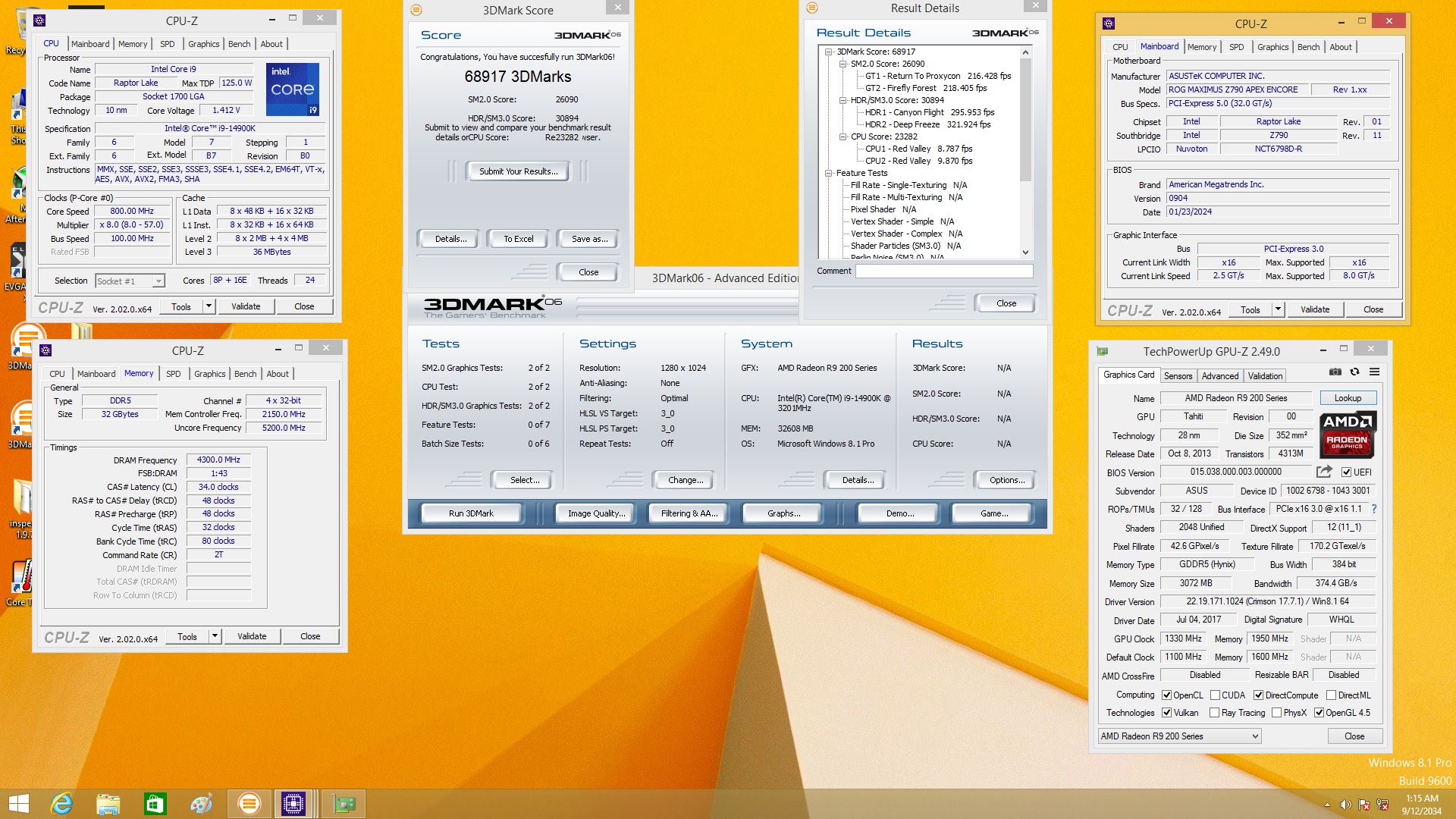Click the Result Details vertical scrollbar thumb
This screenshot has width=1456, height=819.
tap(1025, 120)
